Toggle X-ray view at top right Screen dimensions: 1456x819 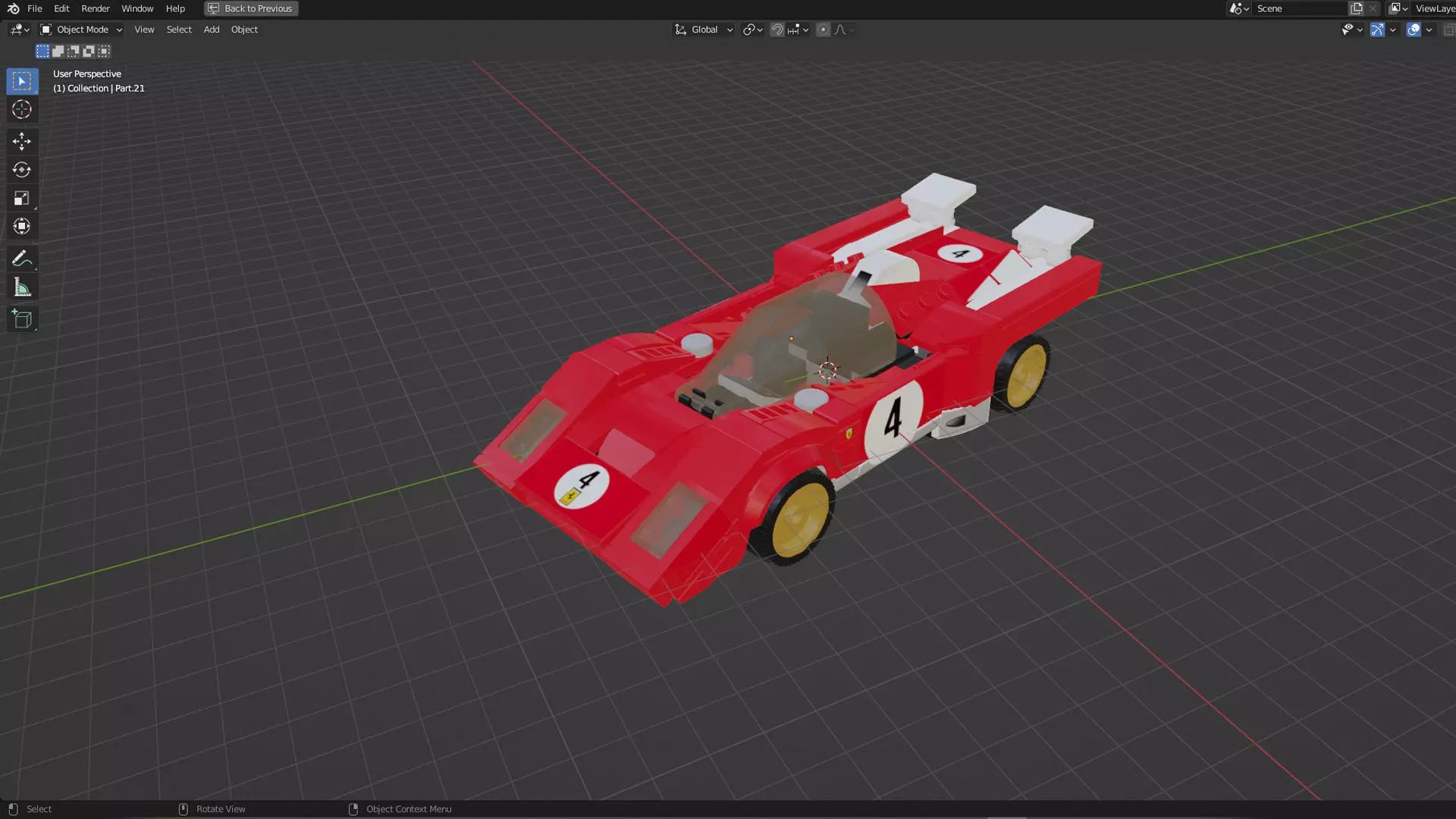tap(1448, 30)
